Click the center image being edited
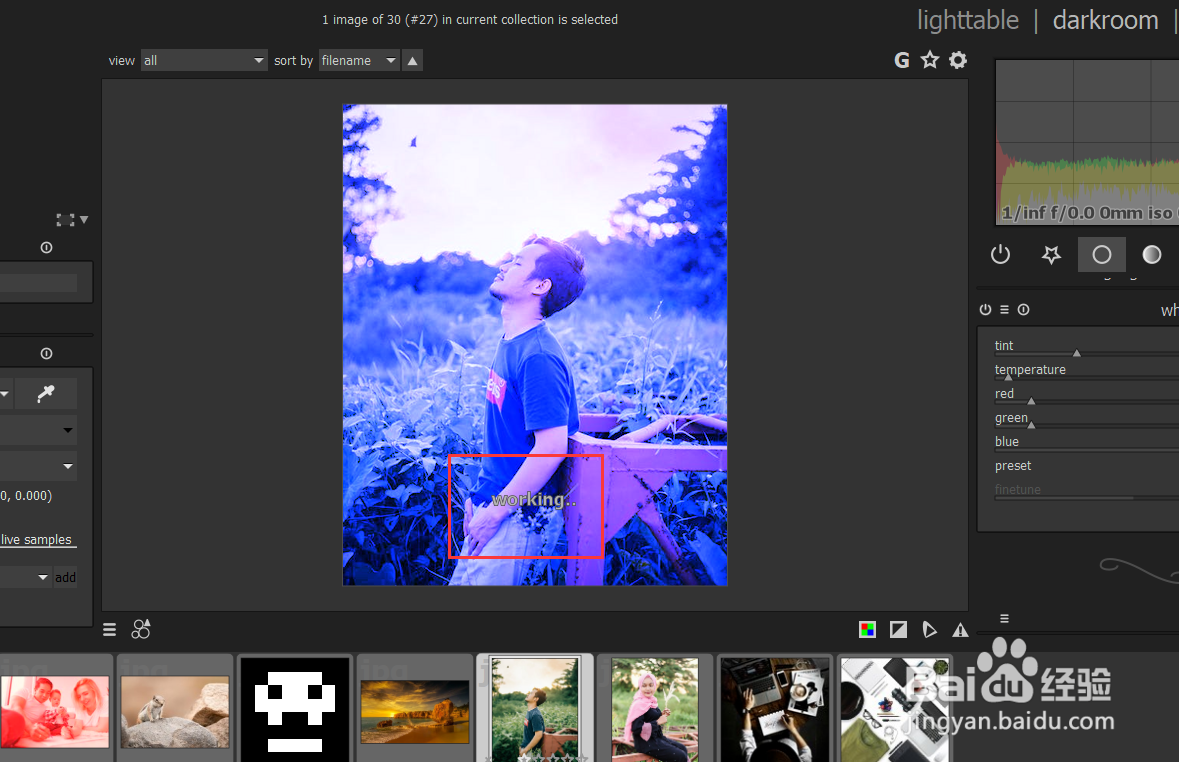The image size is (1179, 762). point(535,345)
